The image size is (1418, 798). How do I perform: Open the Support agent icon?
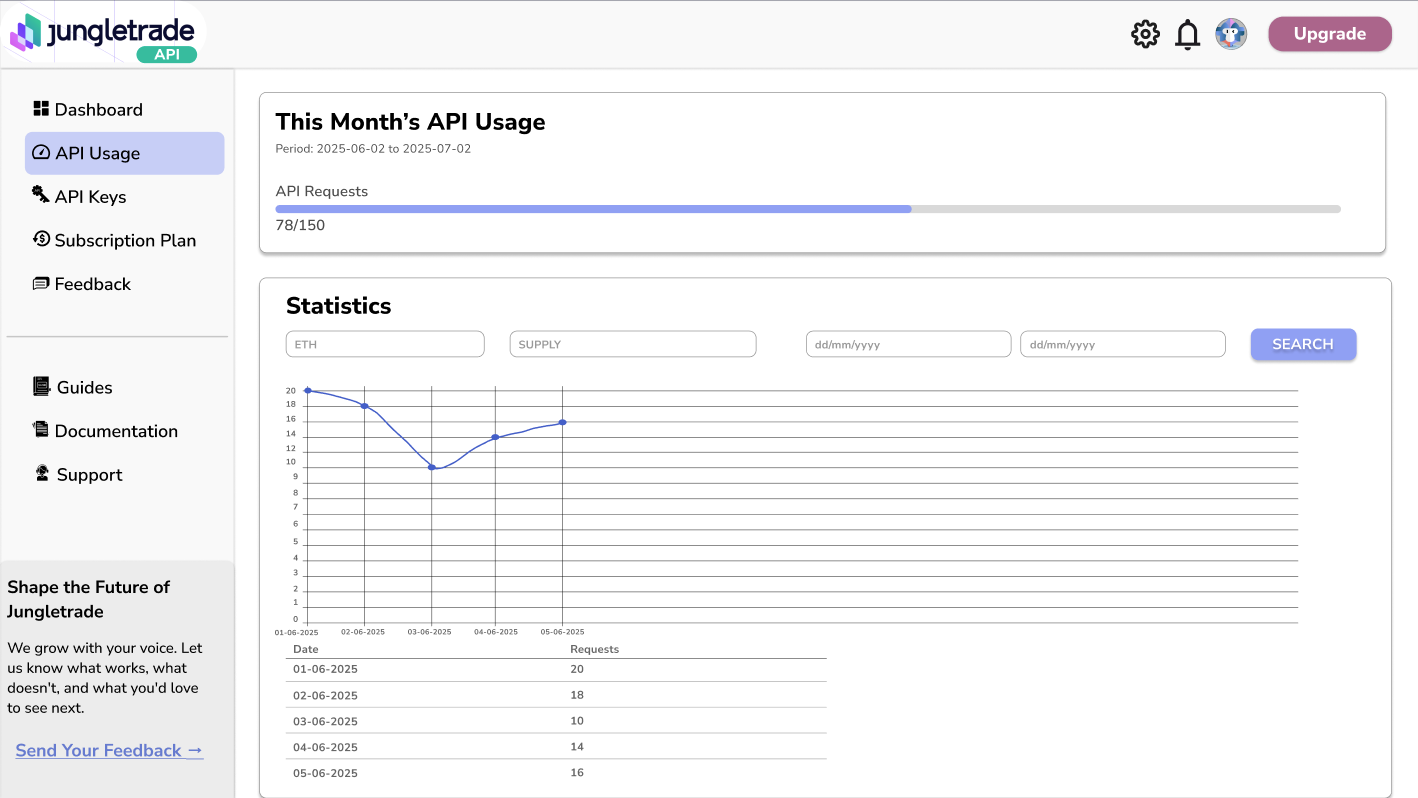[41, 473]
